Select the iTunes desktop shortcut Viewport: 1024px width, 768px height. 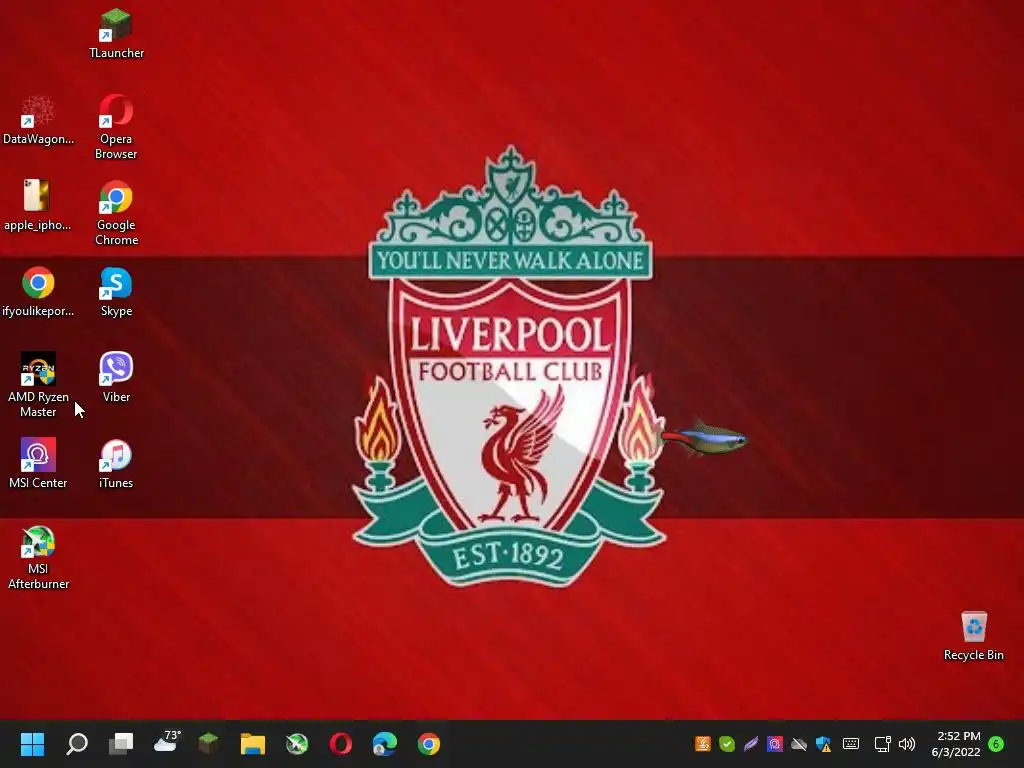116,464
